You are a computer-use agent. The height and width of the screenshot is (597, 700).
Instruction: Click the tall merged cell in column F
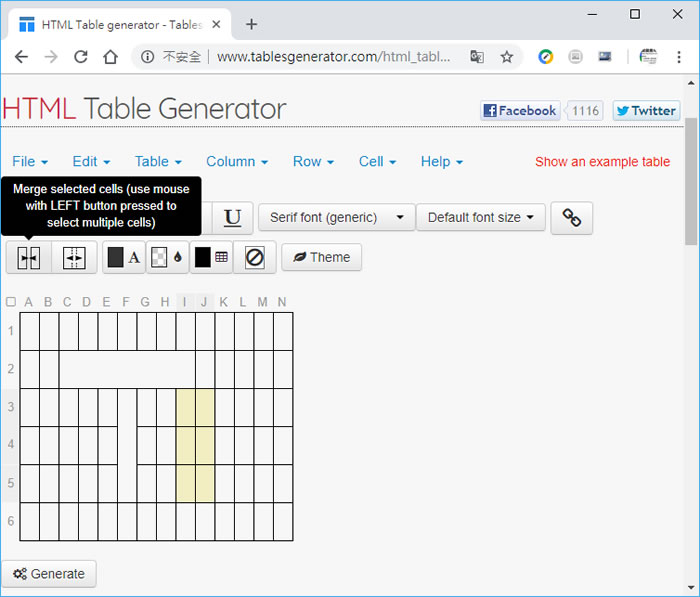127,445
